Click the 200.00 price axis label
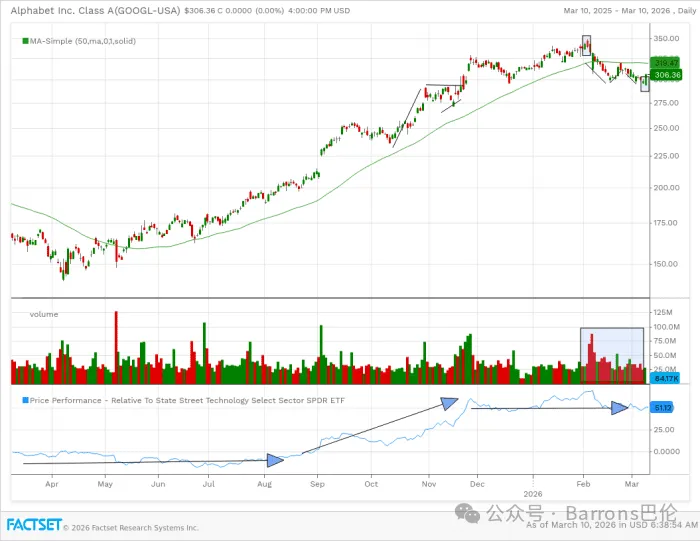This screenshot has height=541, width=700. 667,187
